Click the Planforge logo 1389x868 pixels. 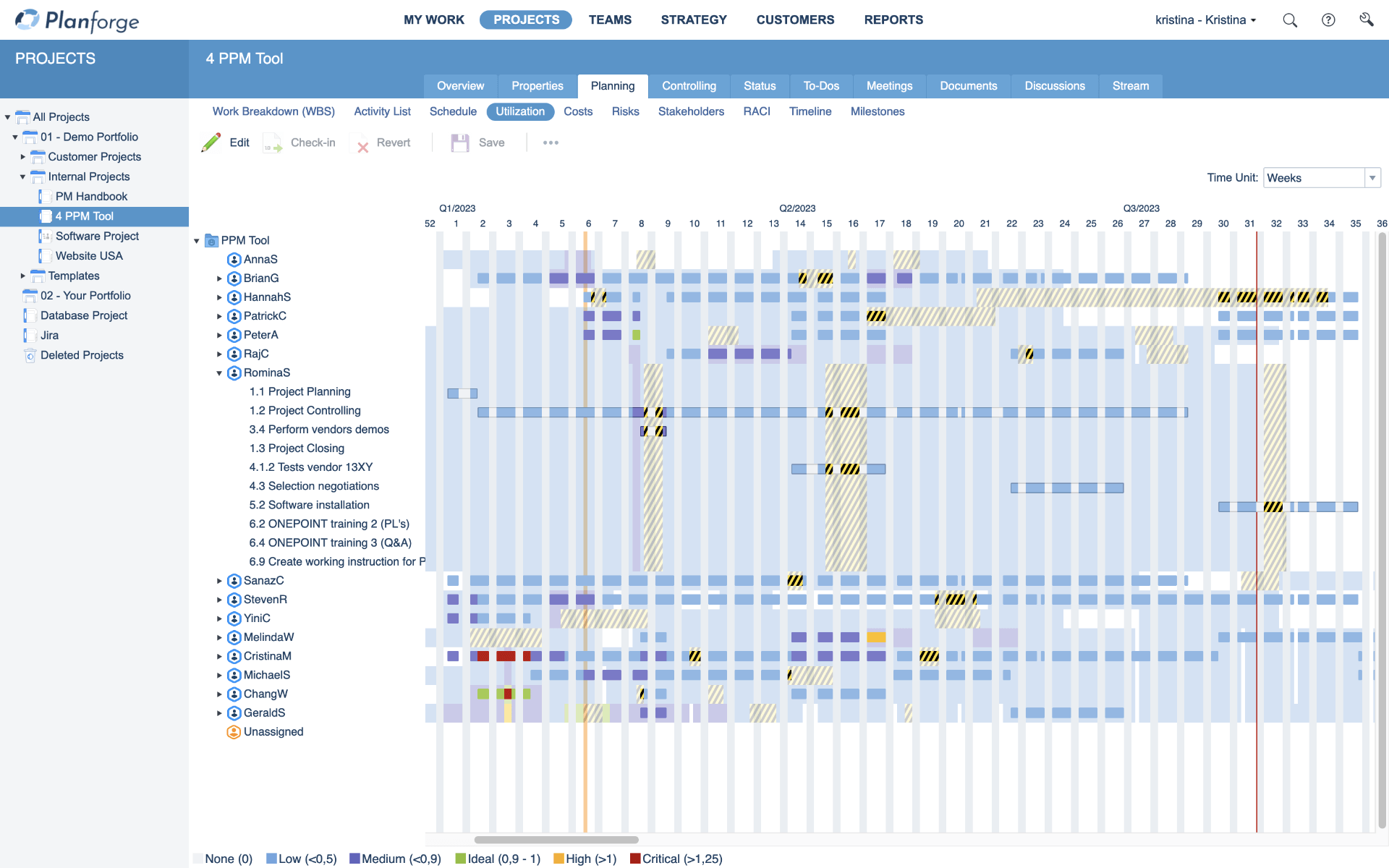click(x=77, y=20)
